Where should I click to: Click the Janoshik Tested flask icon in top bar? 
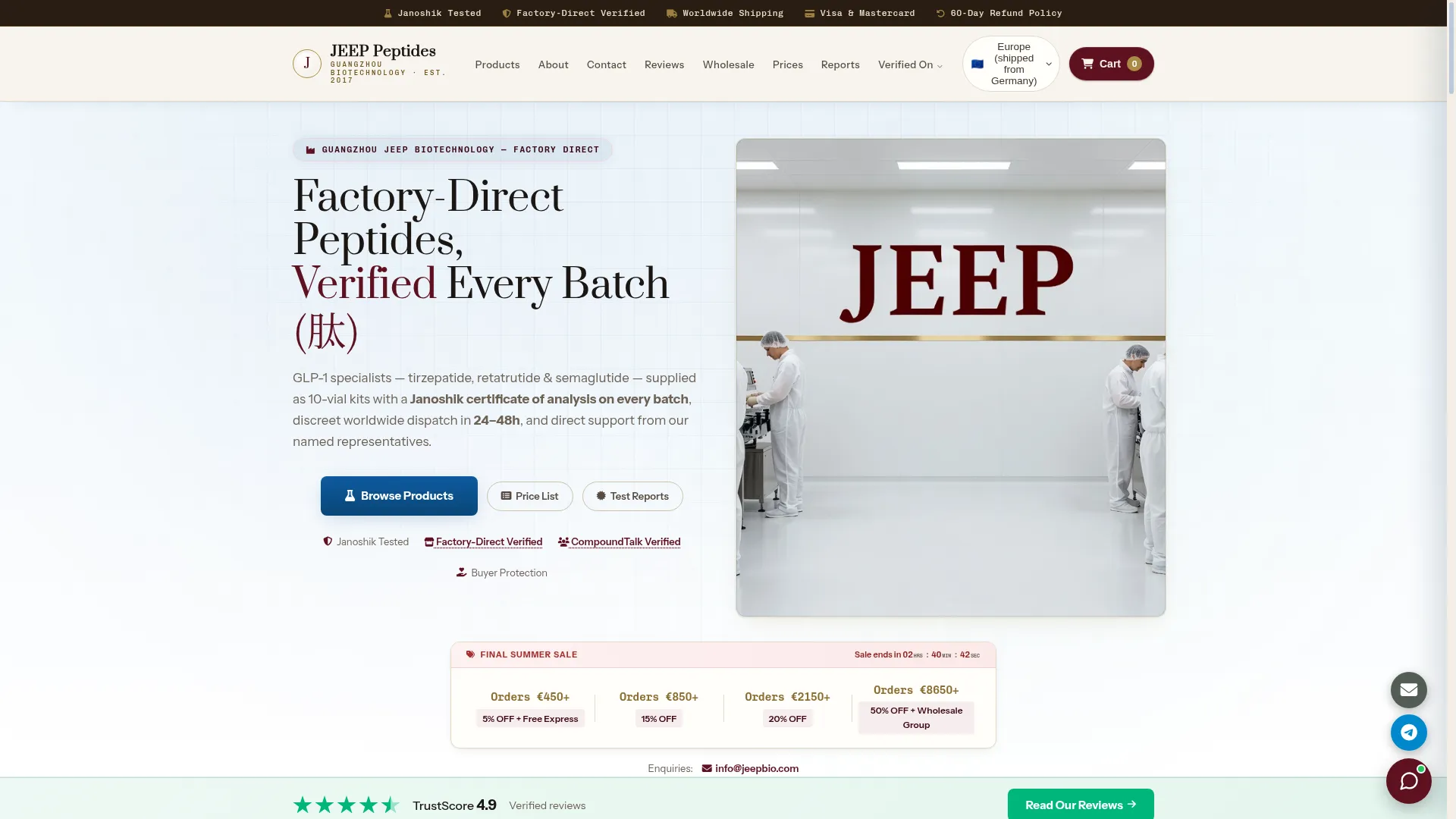tap(388, 14)
